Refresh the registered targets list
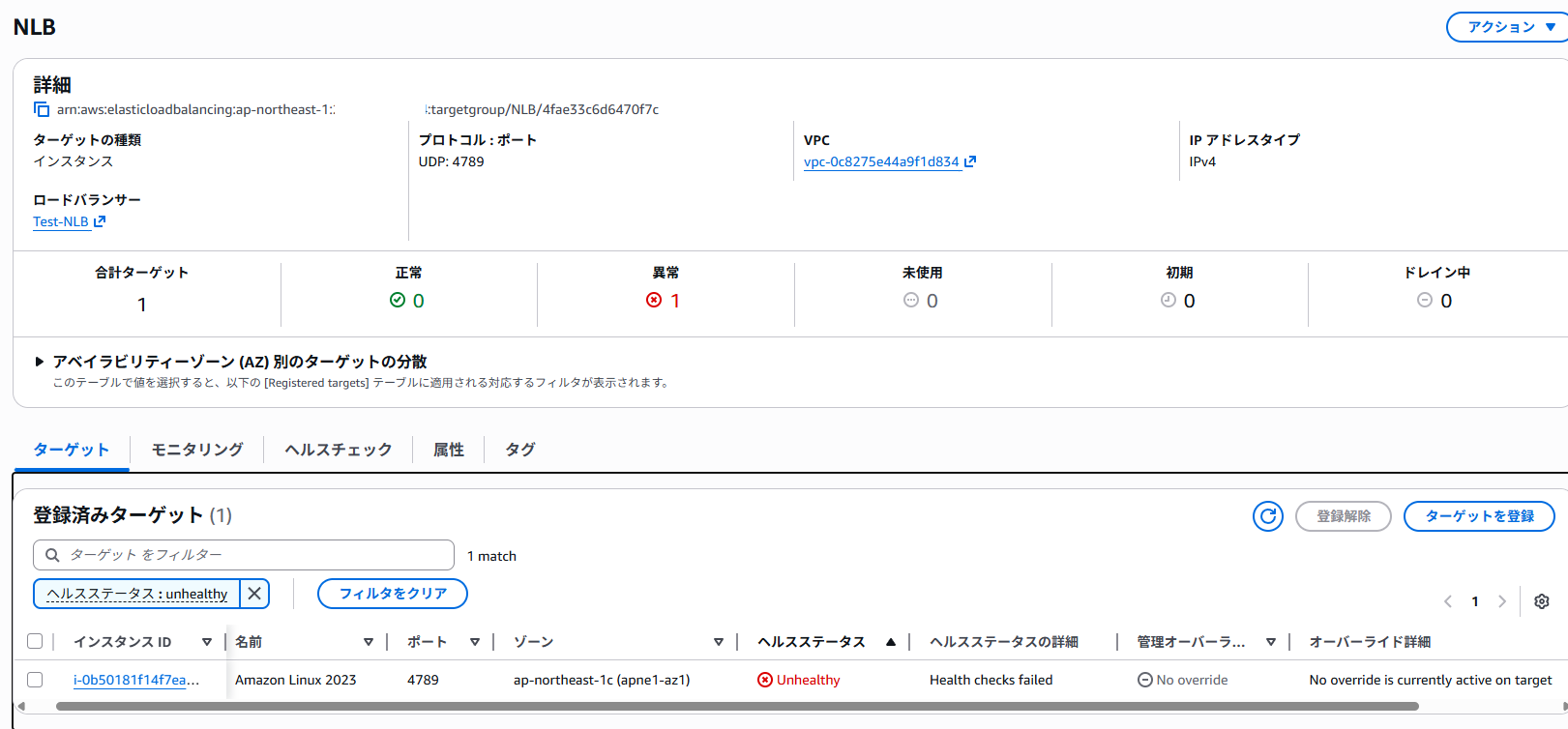The width and height of the screenshot is (1568, 729). pos(1268,516)
